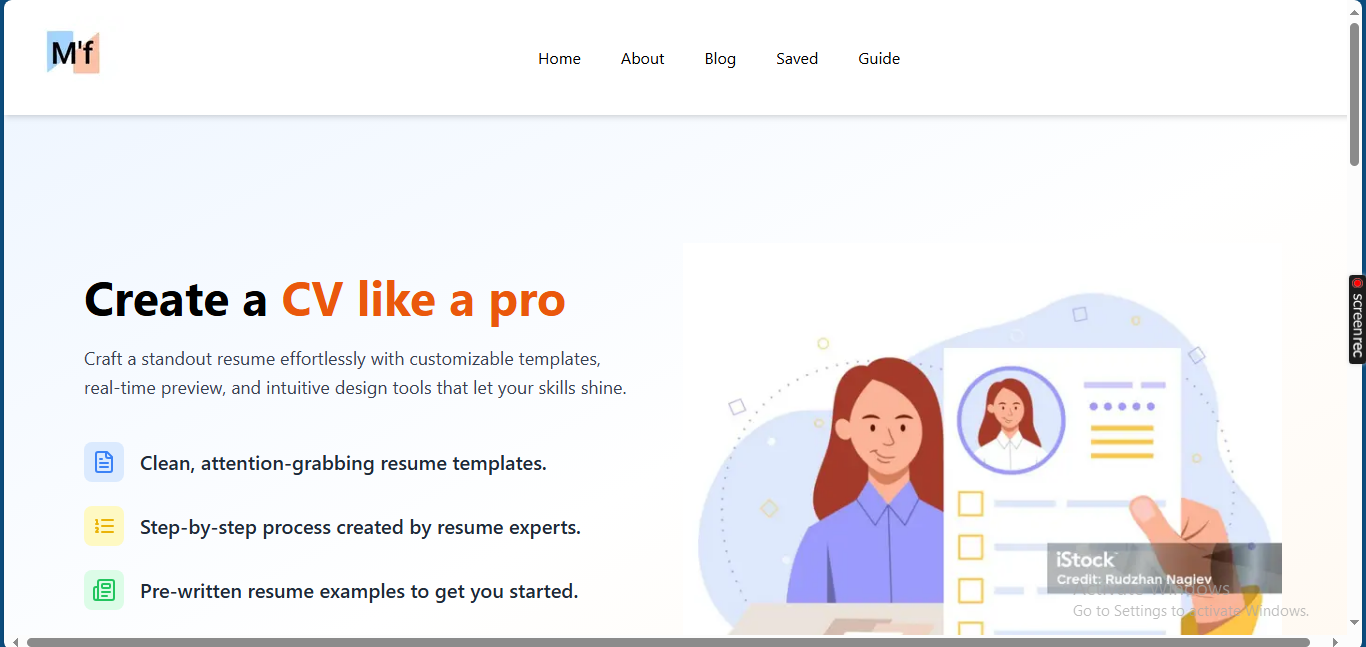This screenshot has width=1366, height=647.
Task: Click the horizontal scrollbar thumb at bottom
Action: 668,642
